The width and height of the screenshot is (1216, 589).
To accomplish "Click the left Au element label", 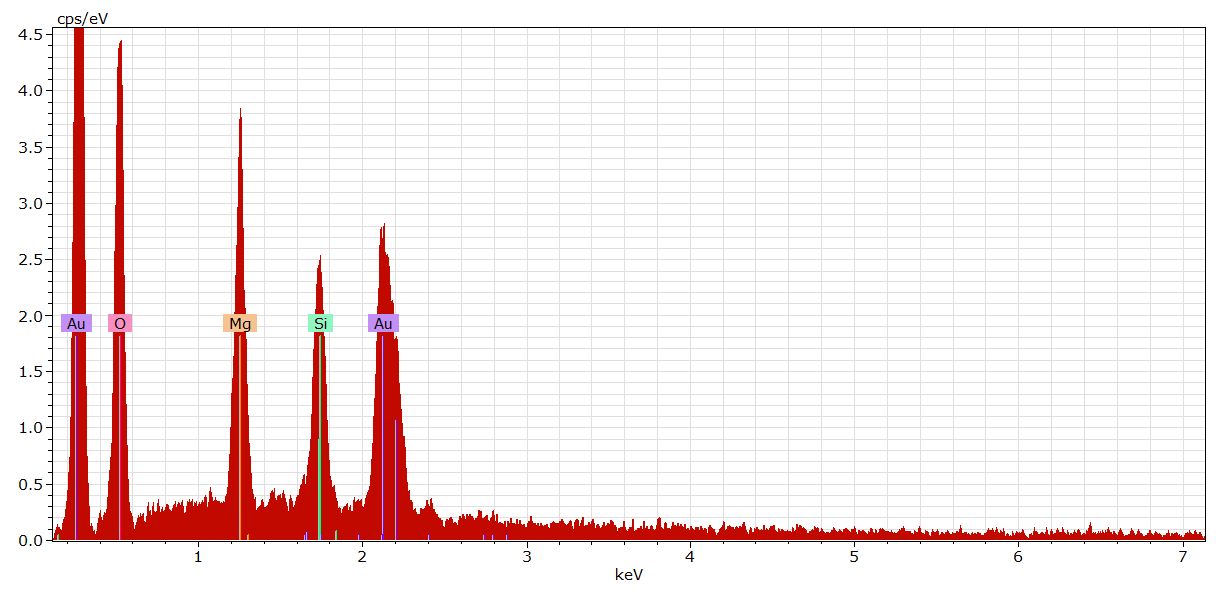I will 76,323.
